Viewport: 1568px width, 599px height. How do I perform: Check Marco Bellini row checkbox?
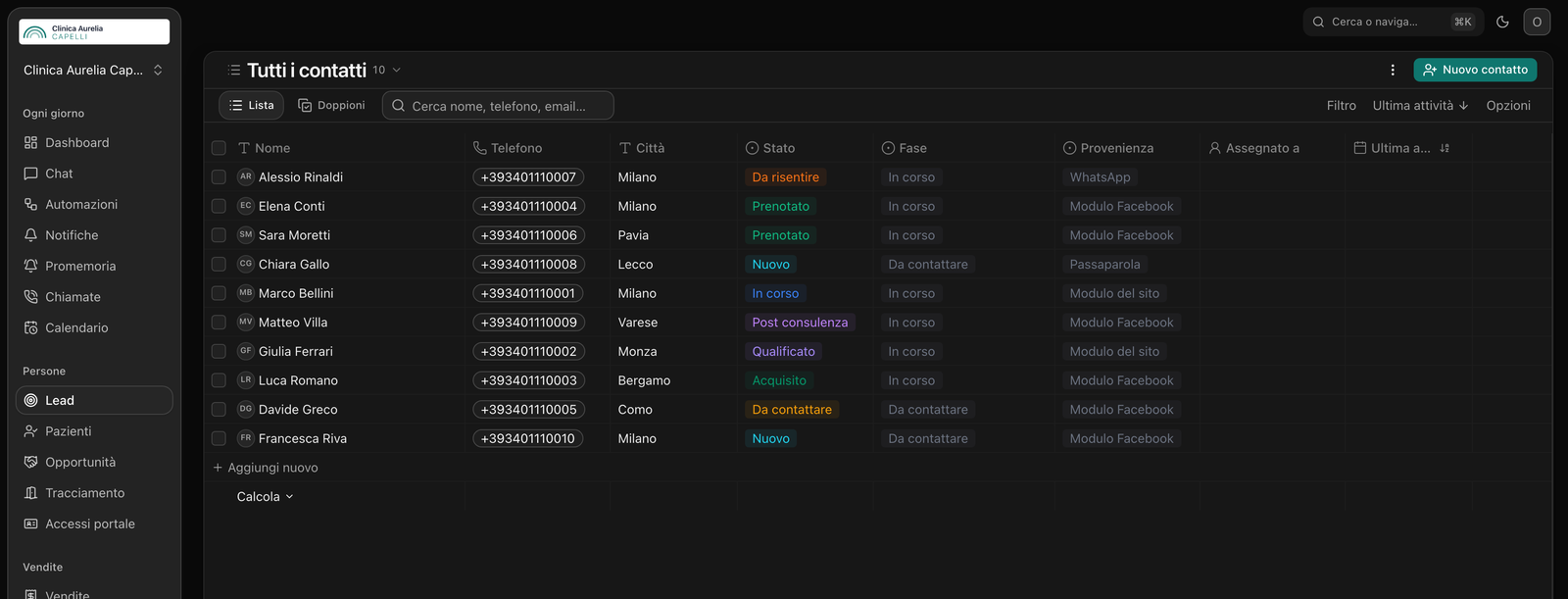(219, 293)
